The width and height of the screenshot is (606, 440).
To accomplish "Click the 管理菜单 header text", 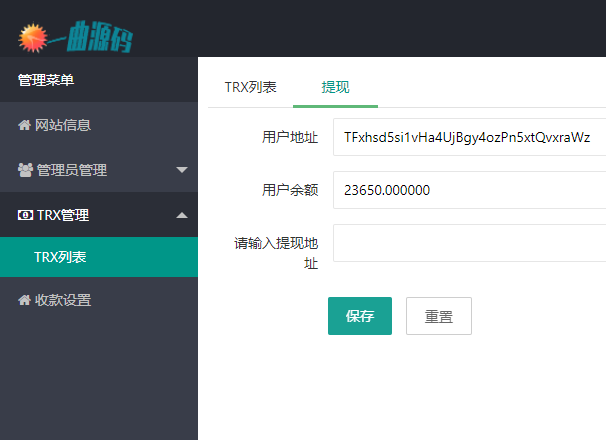I will [46, 80].
